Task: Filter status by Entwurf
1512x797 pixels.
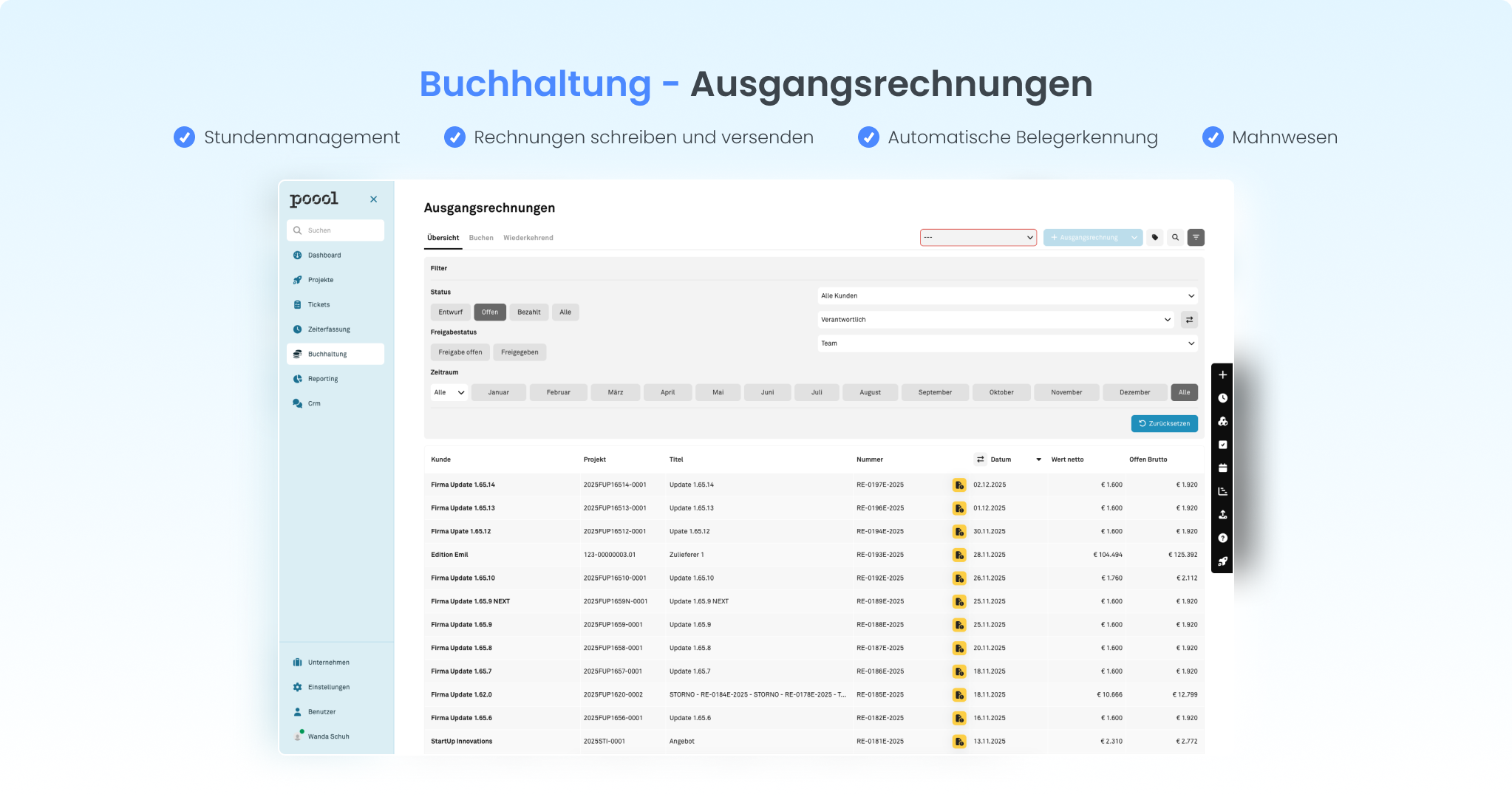Action: point(451,312)
